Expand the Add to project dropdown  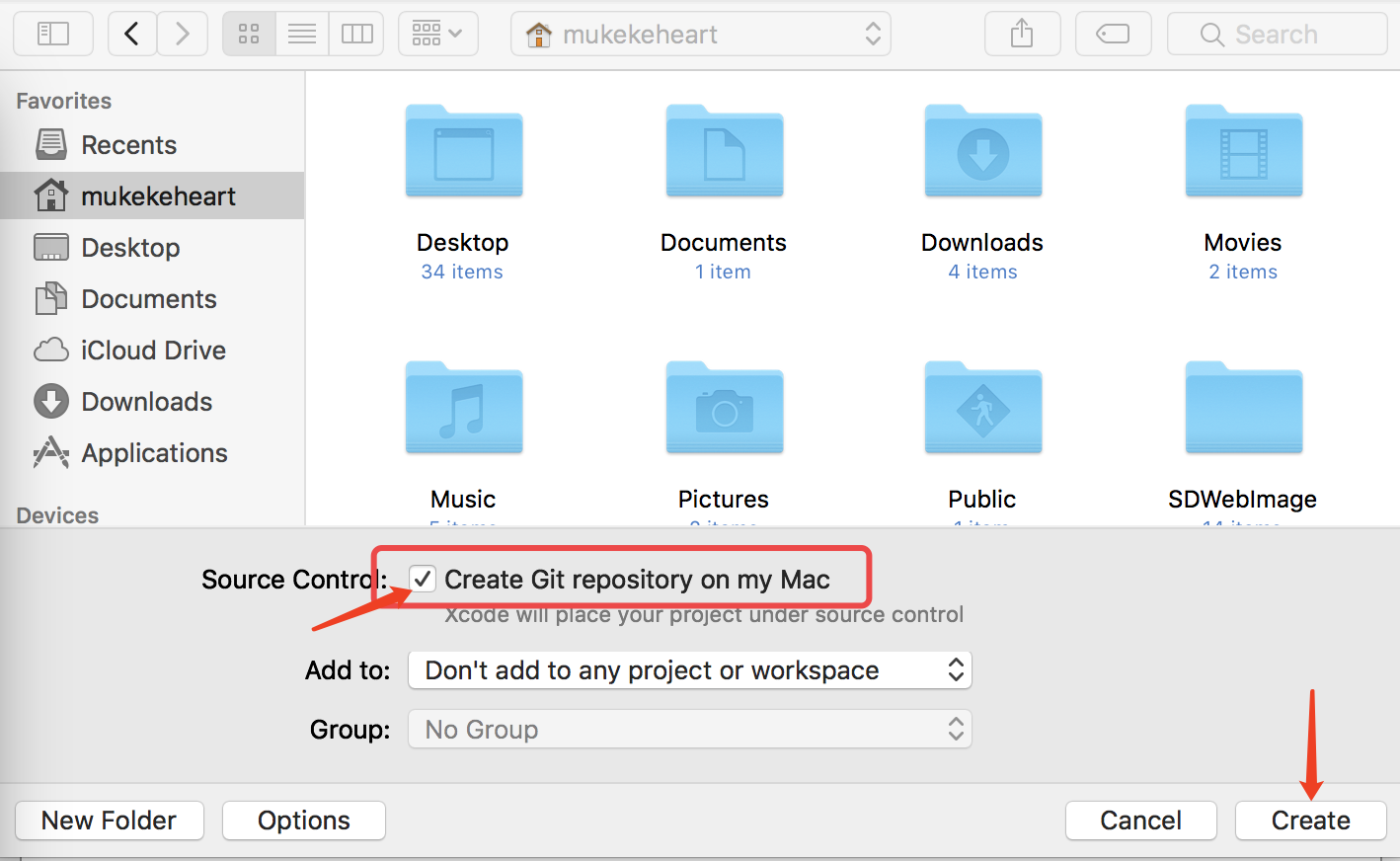pyautogui.click(x=689, y=670)
